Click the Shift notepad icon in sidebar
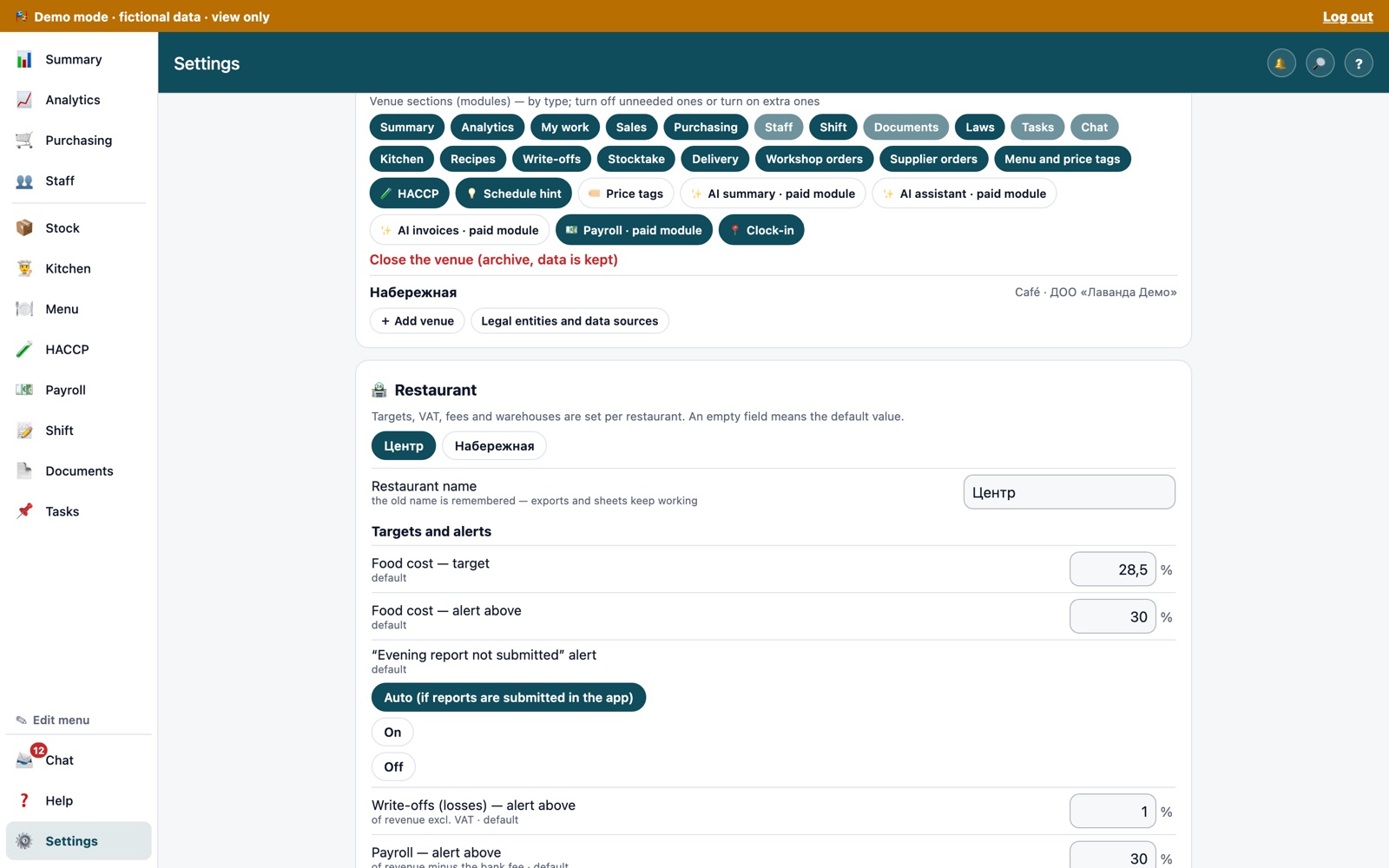 pos(24,431)
